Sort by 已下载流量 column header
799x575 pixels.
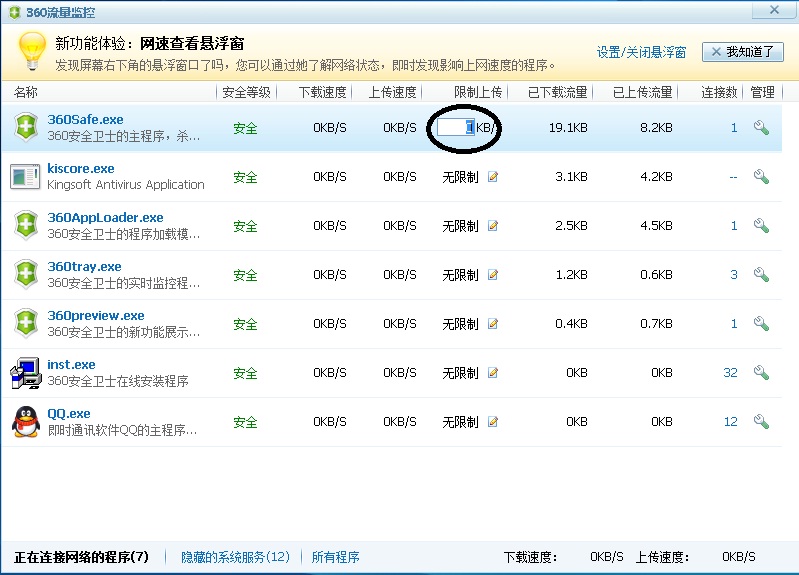557,92
